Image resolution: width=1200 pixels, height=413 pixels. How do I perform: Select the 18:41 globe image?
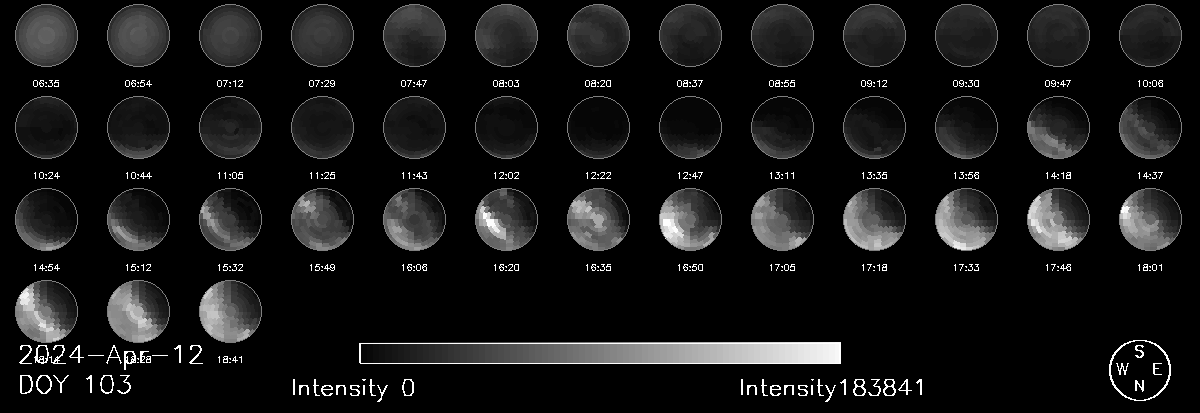(230, 310)
